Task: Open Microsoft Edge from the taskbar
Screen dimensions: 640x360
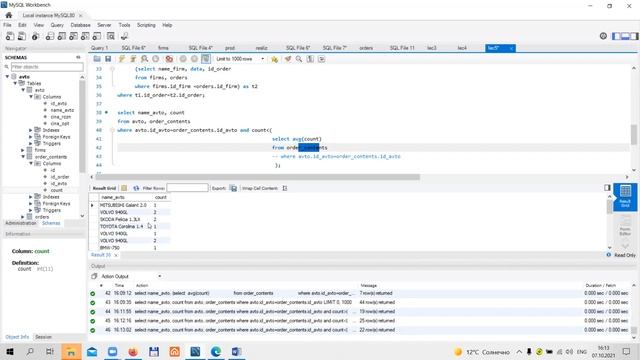Action: (216, 351)
